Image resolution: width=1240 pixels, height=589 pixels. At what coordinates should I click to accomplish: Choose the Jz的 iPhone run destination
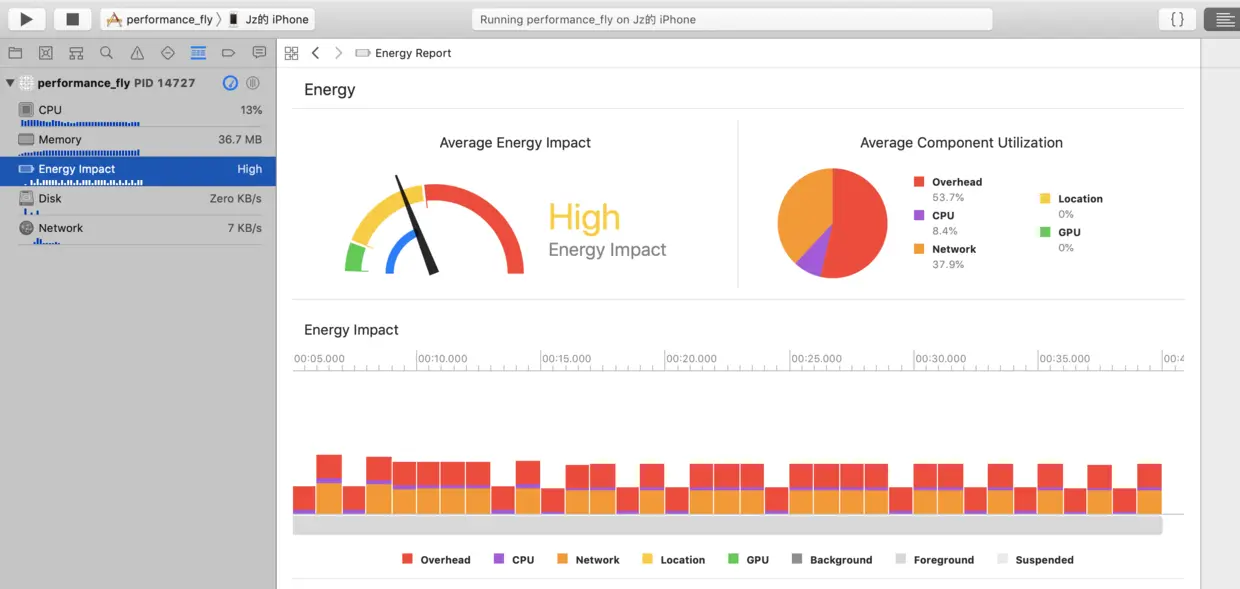click(x=268, y=19)
